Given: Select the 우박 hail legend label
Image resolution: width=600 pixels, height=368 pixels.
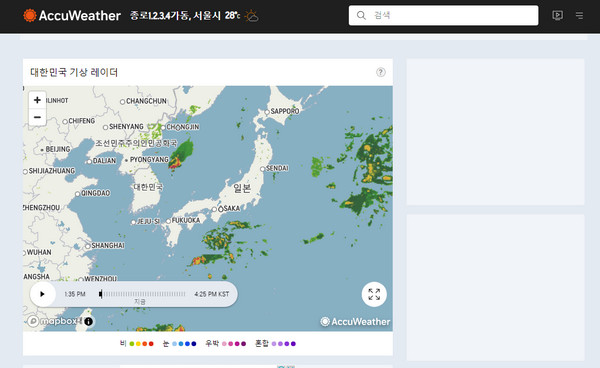Looking at the screenshot, I should (x=212, y=343).
